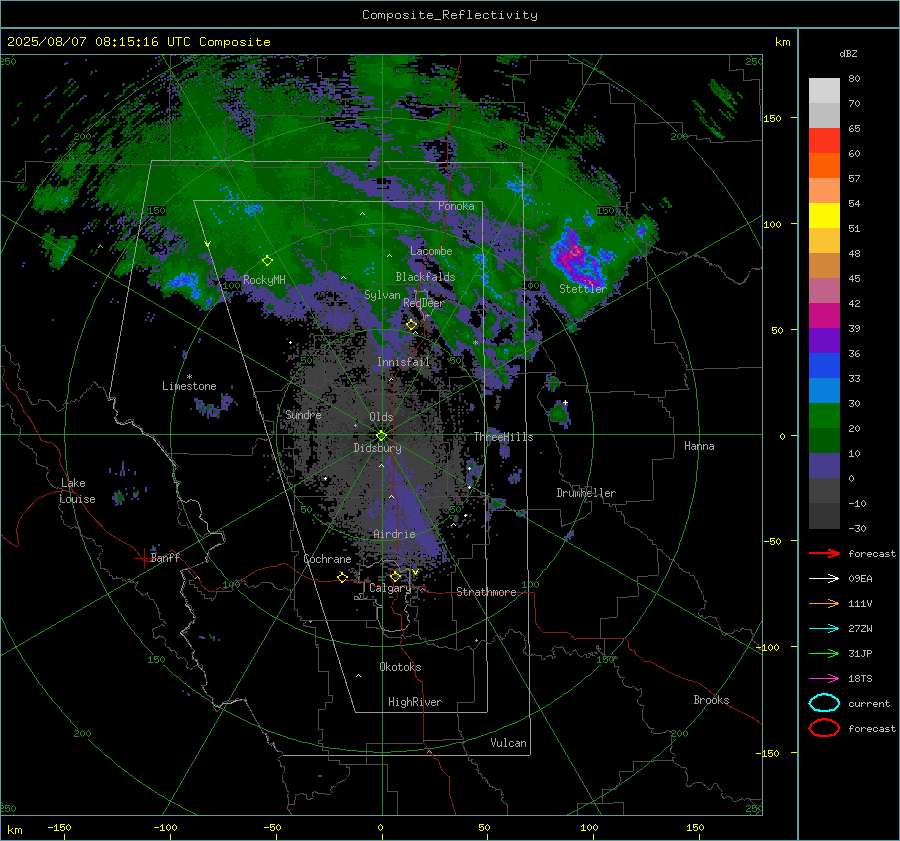900x841 pixels.
Task: Click the red forecast ellipse icon
Action: click(824, 728)
